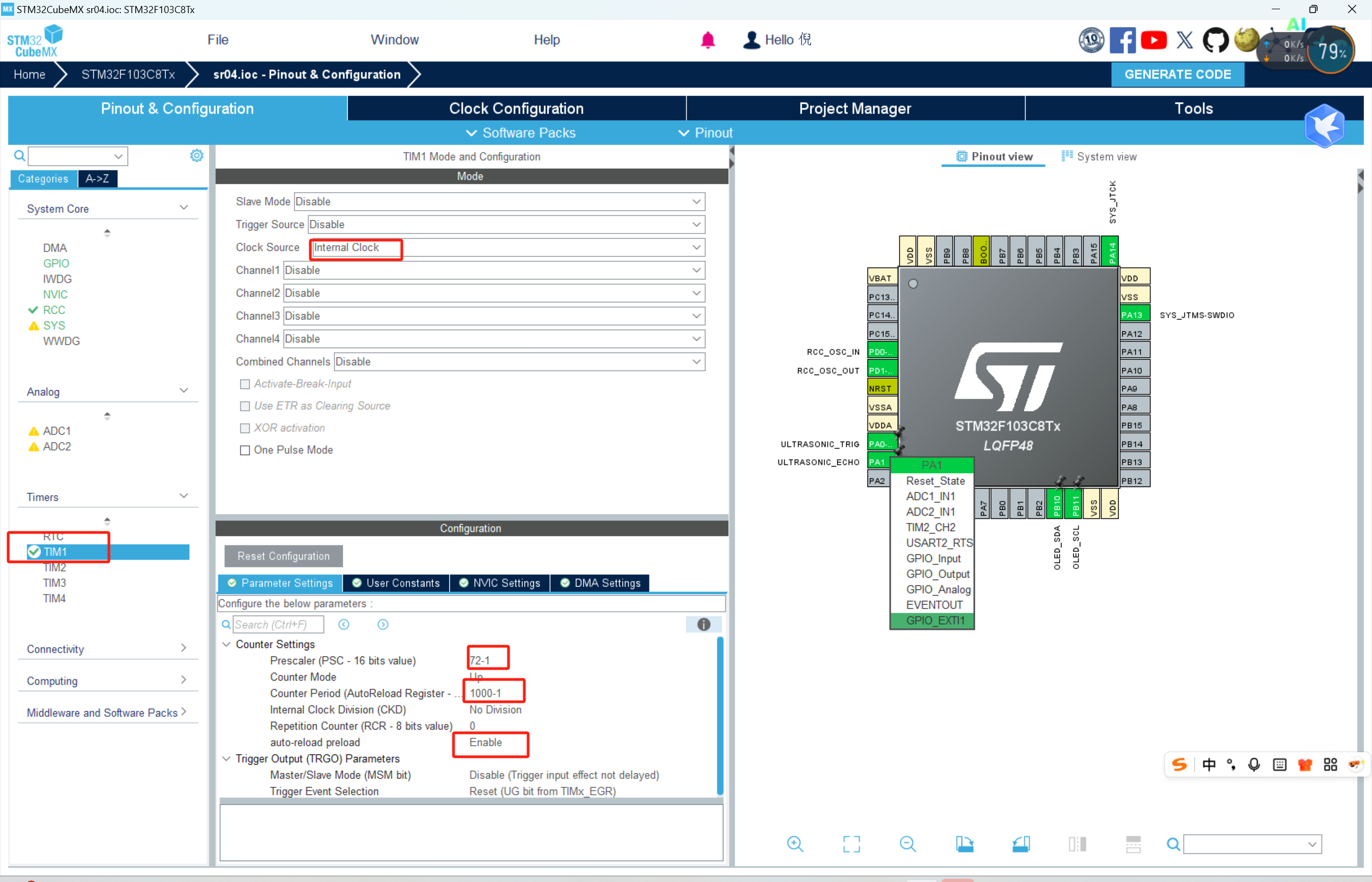Go to previous parameter search result
The height and width of the screenshot is (882, 1372).
tap(344, 624)
